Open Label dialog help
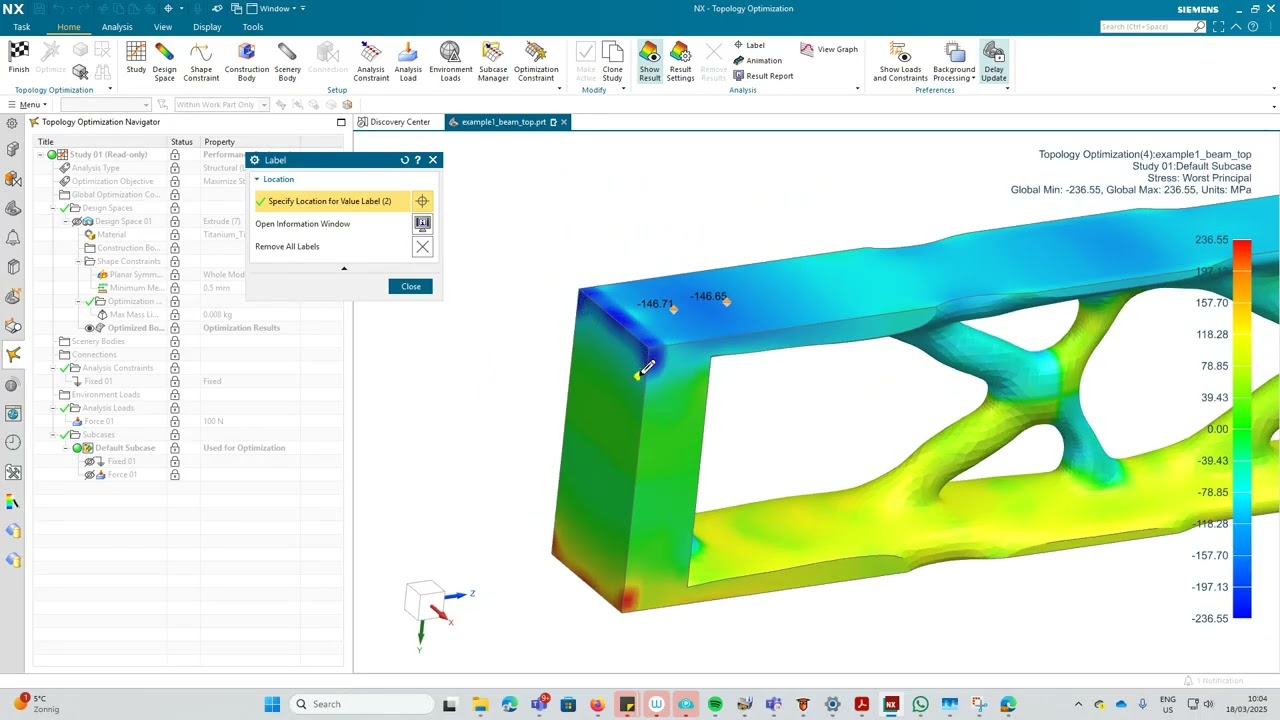The image size is (1280, 720). [x=418, y=160]
